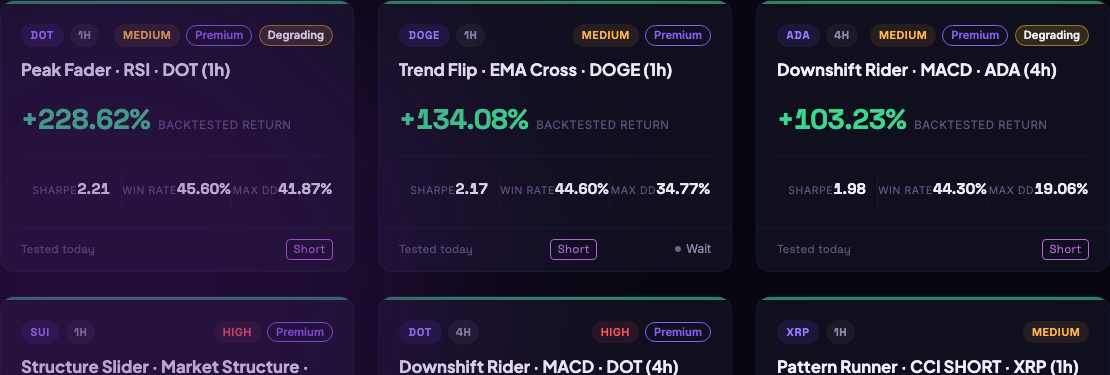Viewport: 1110px width, 375px height.
Task: Click the Short badge on Trend Flip card
Action: point(573,249)
